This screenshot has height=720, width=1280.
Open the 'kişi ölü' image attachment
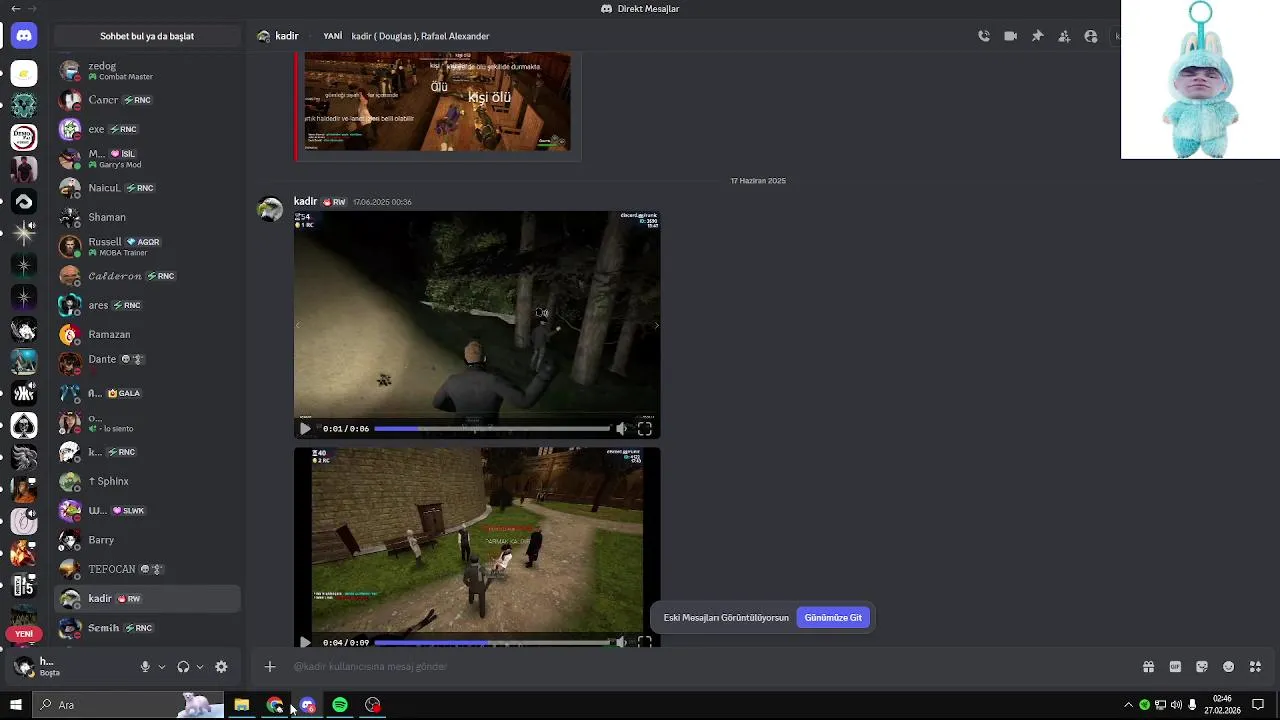click(x=438, y=100)
